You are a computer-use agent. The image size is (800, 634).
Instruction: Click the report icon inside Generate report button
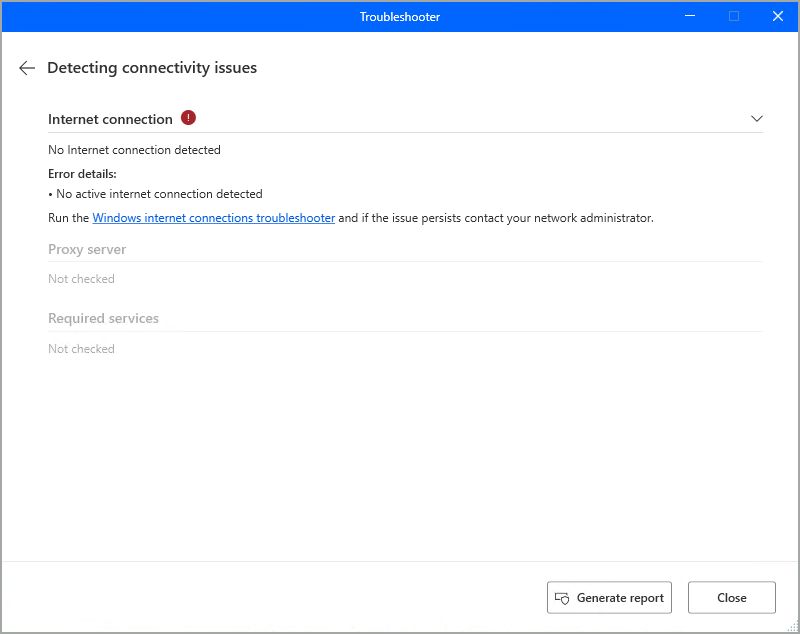[x=562, y=598]
